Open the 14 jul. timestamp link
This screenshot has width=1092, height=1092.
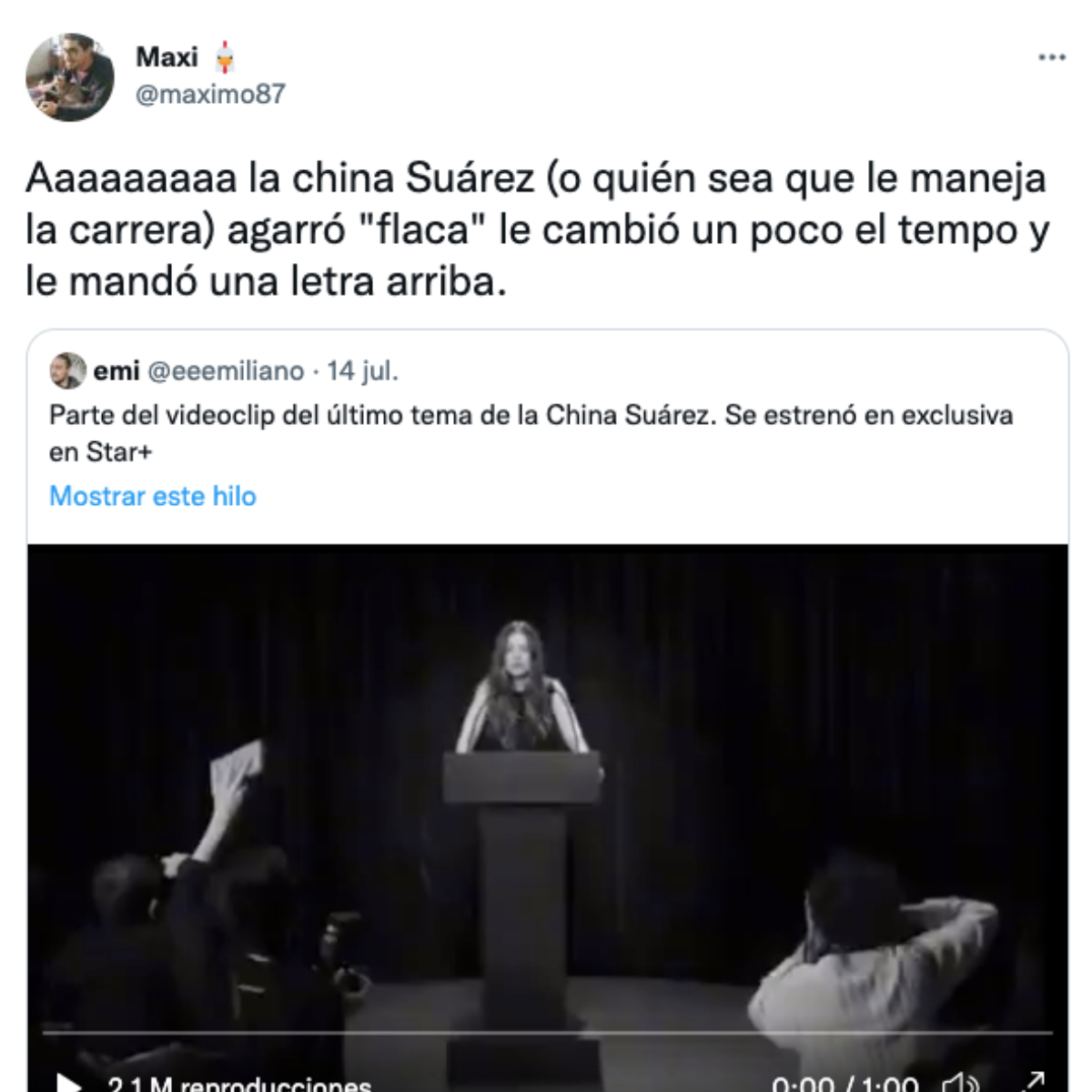click(x=362, y=370)
